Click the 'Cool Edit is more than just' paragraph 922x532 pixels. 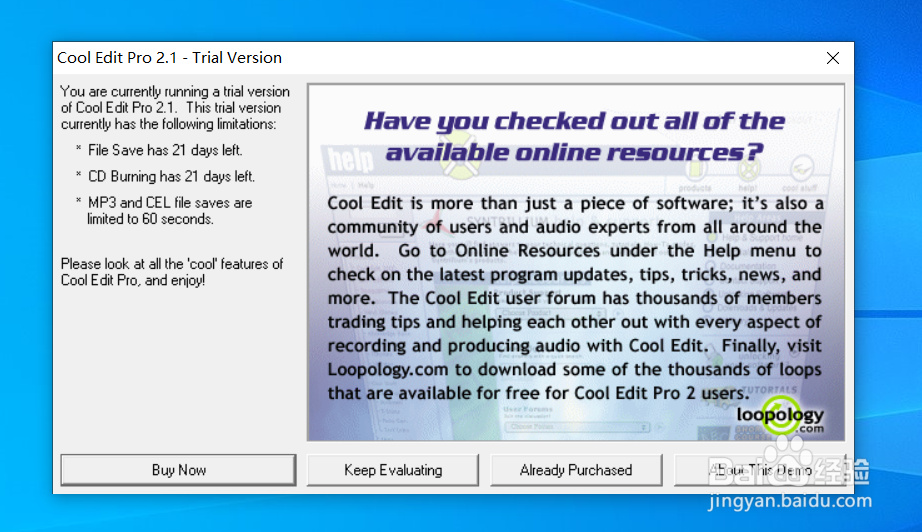(575, 298)
